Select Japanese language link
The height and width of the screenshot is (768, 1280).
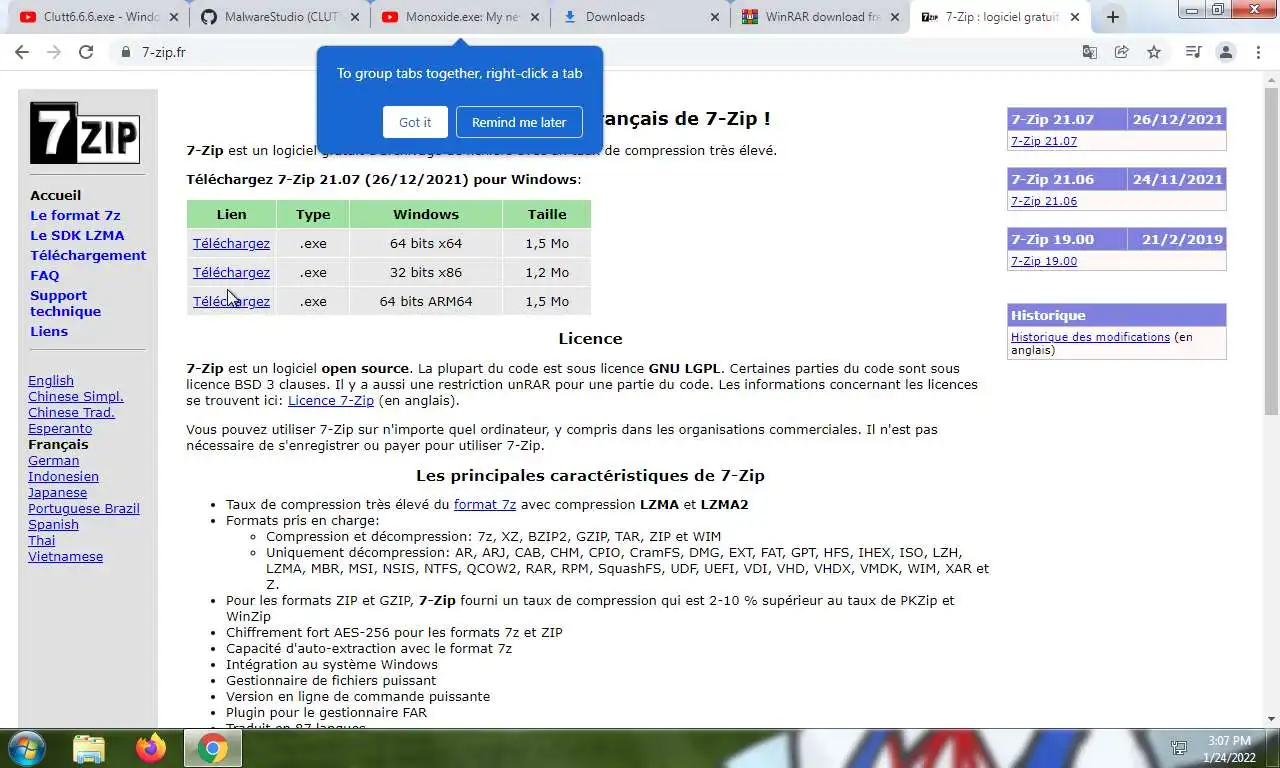click(57, 492)
